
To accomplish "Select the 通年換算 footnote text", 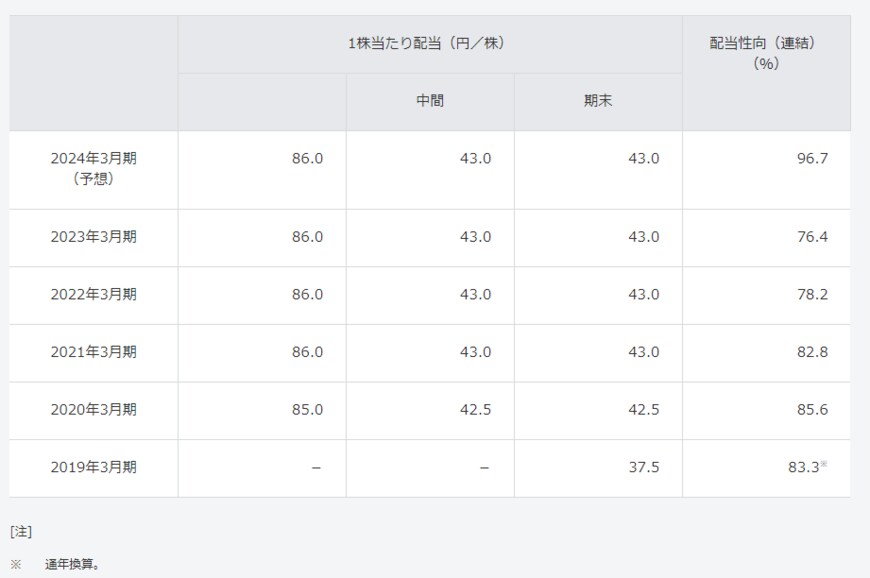I will pyautogui.click(x=72, y=564).
